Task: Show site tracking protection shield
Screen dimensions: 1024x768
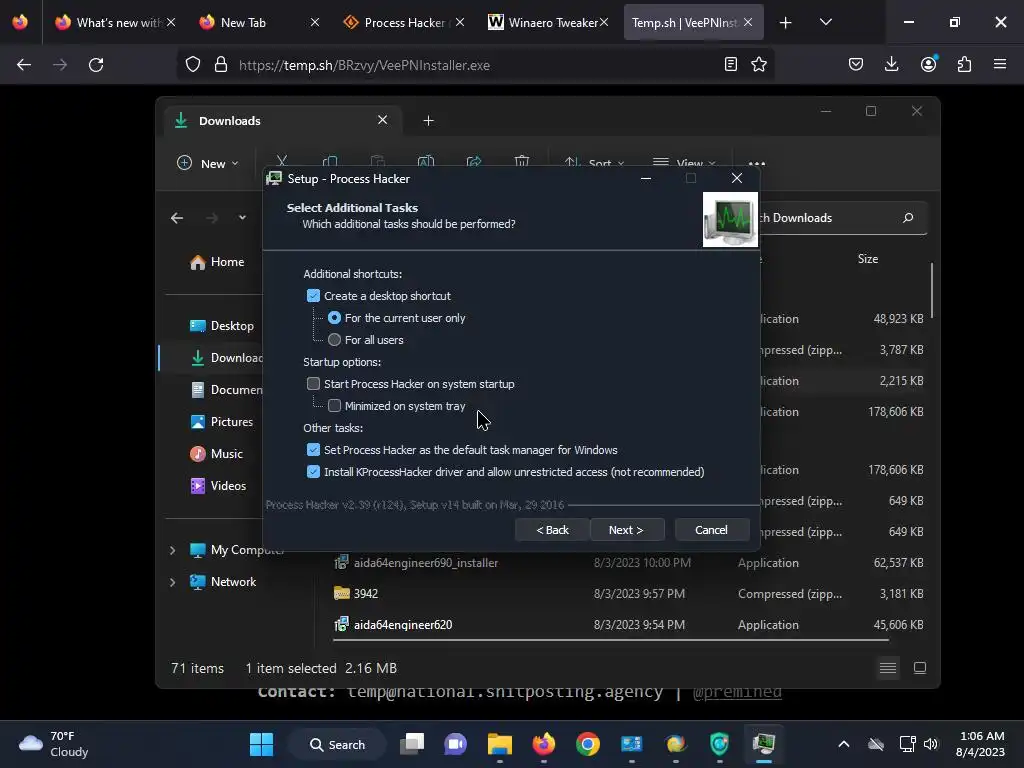Action: (x=193, y=65)
